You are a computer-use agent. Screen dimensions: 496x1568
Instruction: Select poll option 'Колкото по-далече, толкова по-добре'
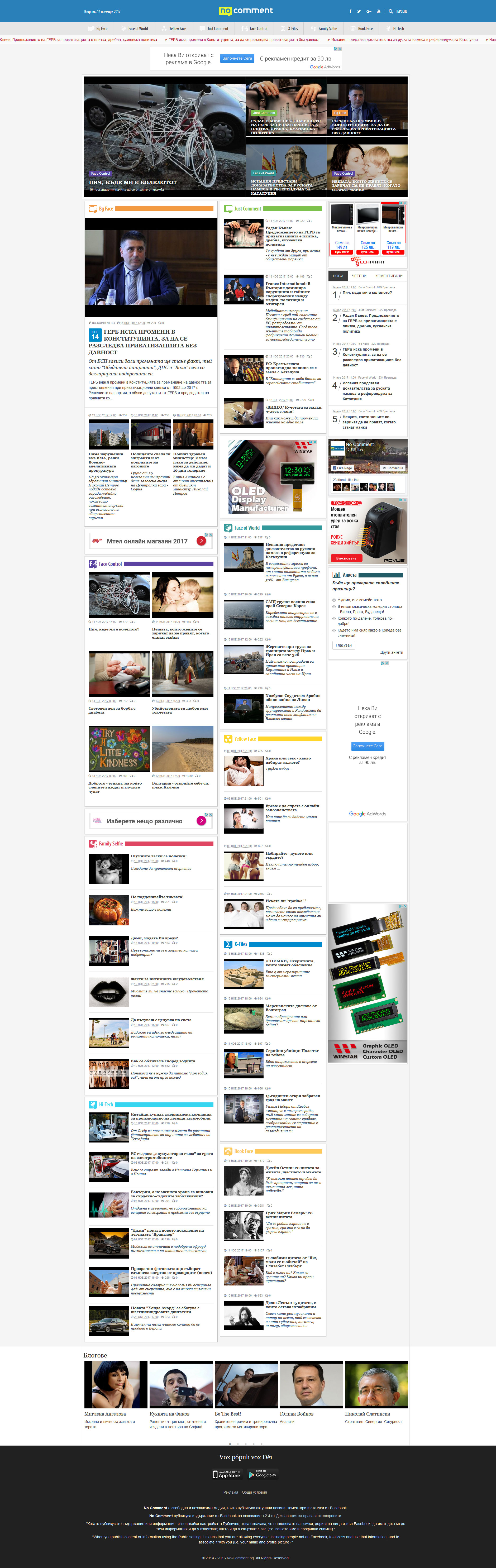click(x=334, y=618)
